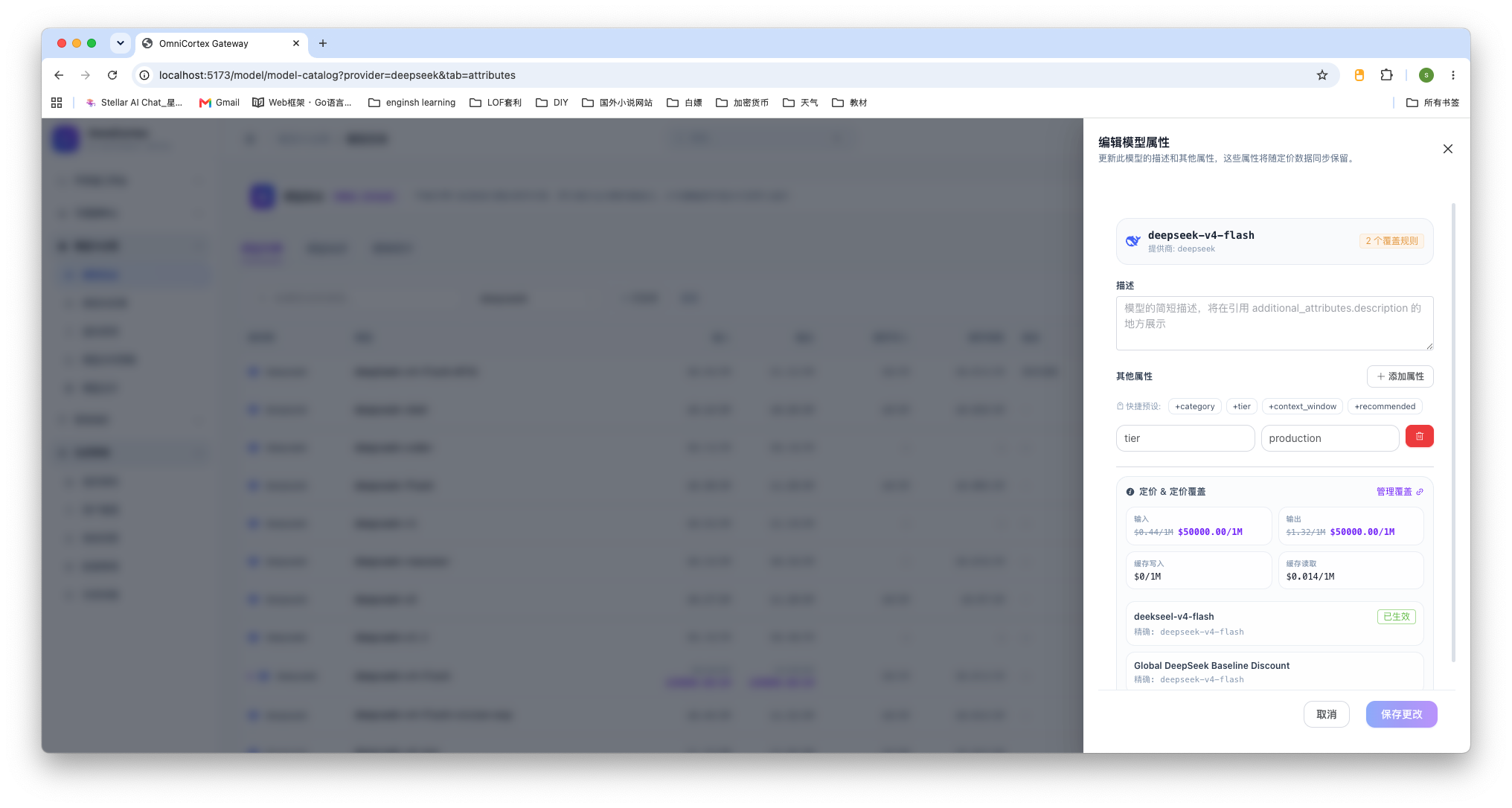Screen dimensions: 1512x808
Task: View site information icon in address bar
Action: point(144,75)
